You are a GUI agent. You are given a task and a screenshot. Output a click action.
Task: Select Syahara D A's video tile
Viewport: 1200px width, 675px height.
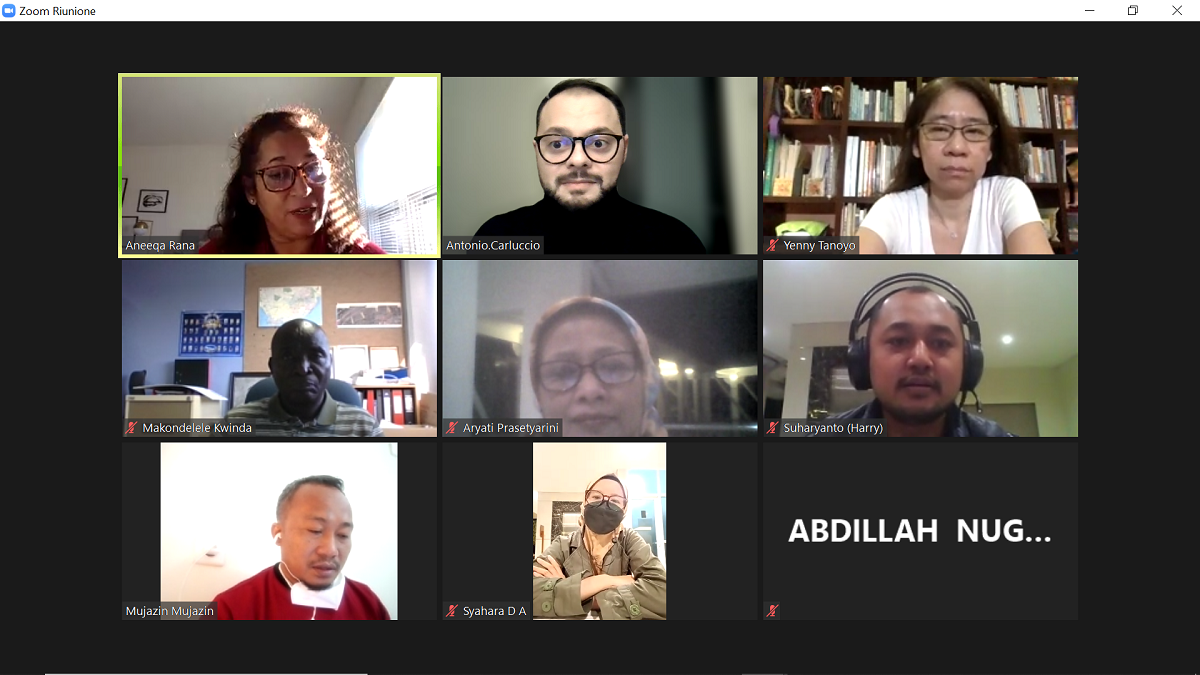point(600,531)
